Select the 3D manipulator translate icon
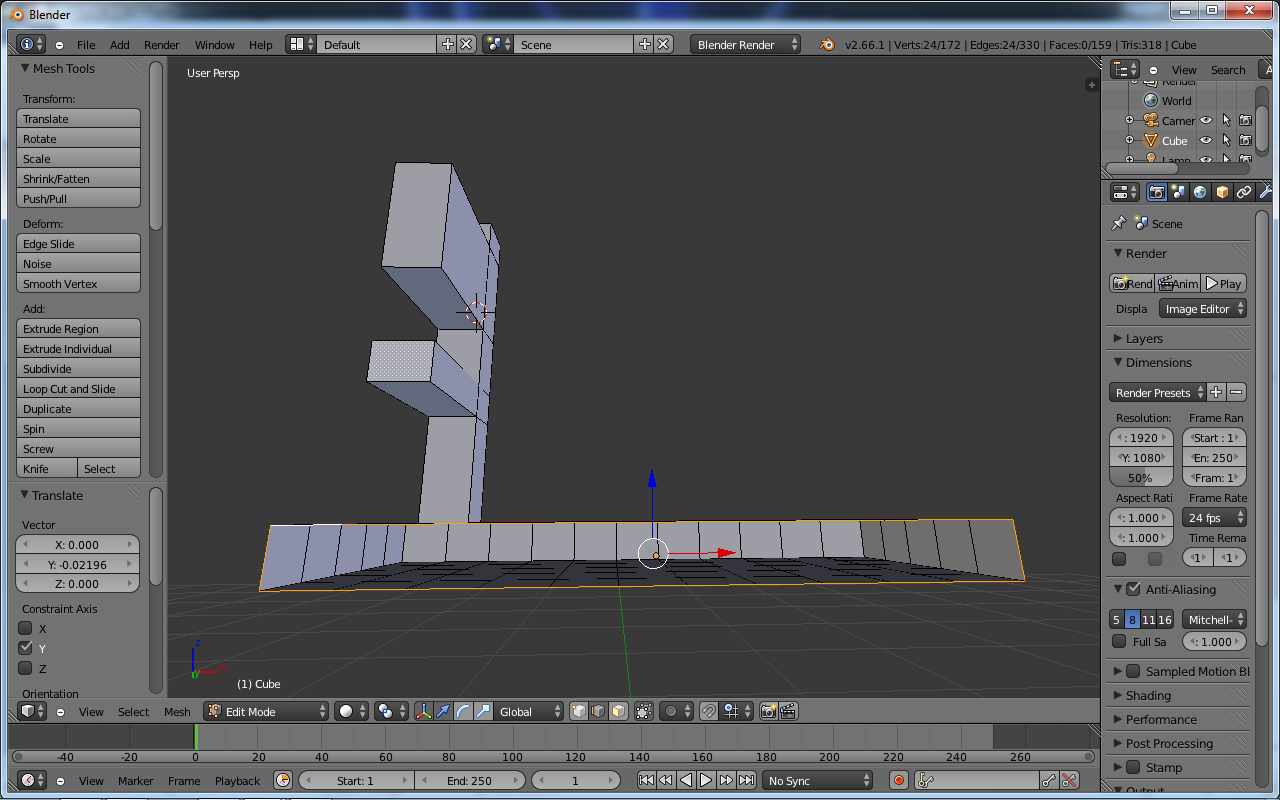The width and height of the screenshot is (1280, 800). coord(443,711)
